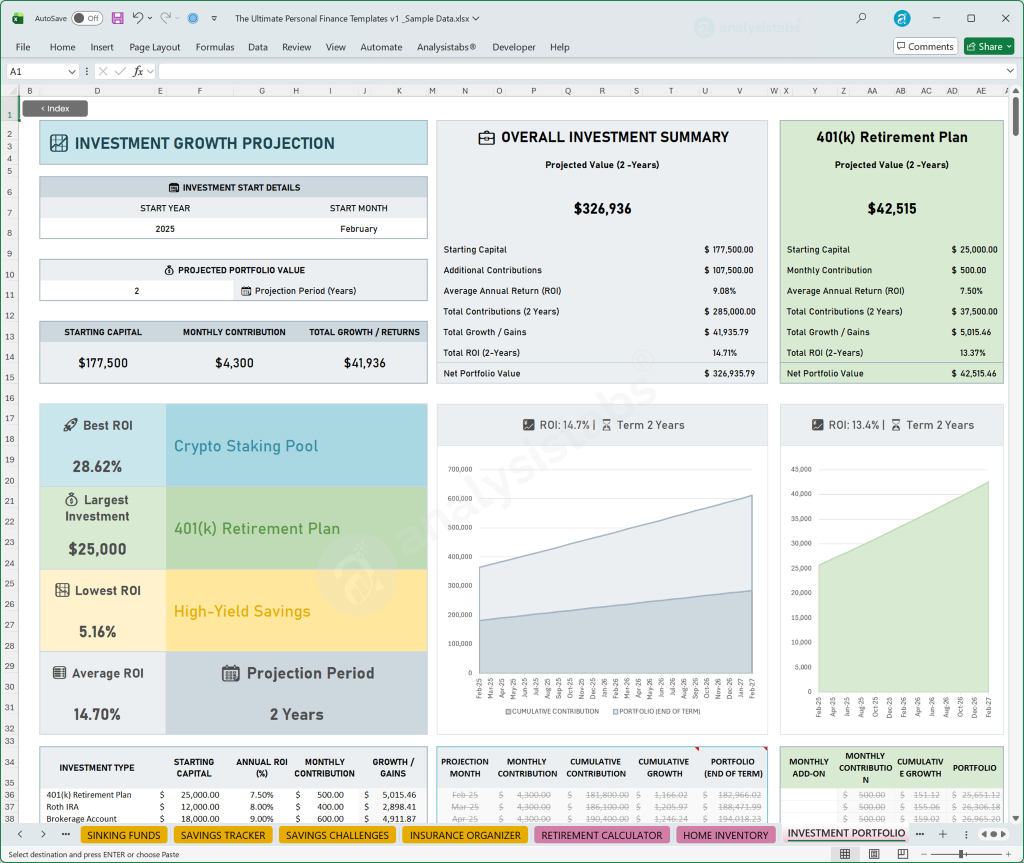Switch to Page Layout view icon

tap(874, 852)
